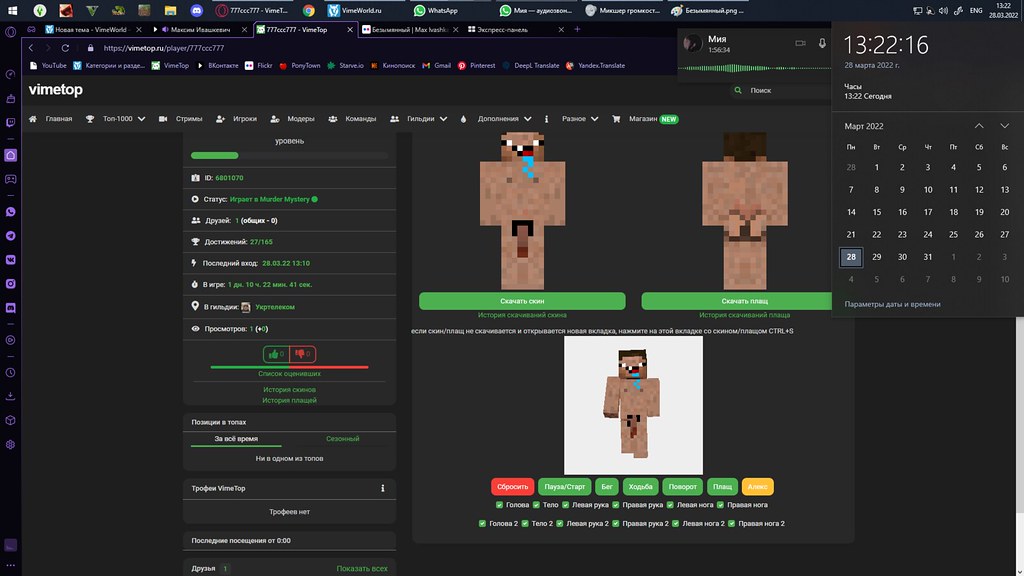Toggle the Тело 2 checkbox
This screenshot has width=1024, height=576.
point(524,523)
